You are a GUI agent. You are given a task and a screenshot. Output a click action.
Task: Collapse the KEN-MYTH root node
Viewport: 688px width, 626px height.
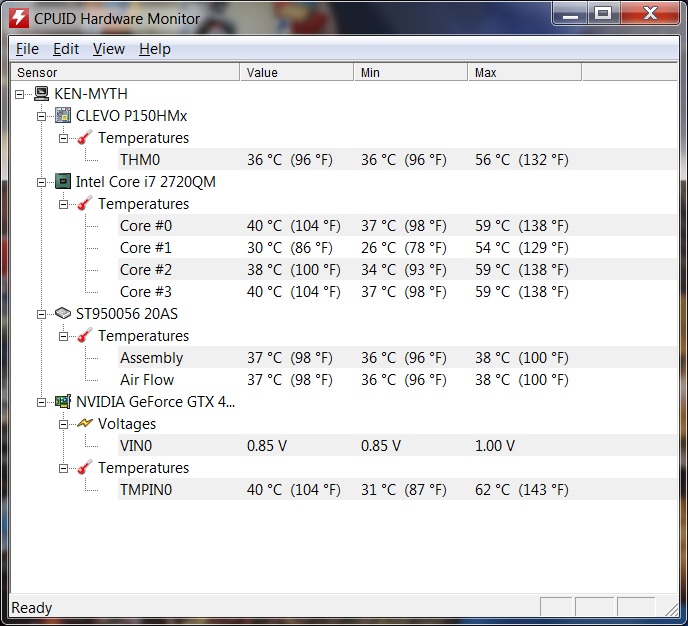coord(19,94)
